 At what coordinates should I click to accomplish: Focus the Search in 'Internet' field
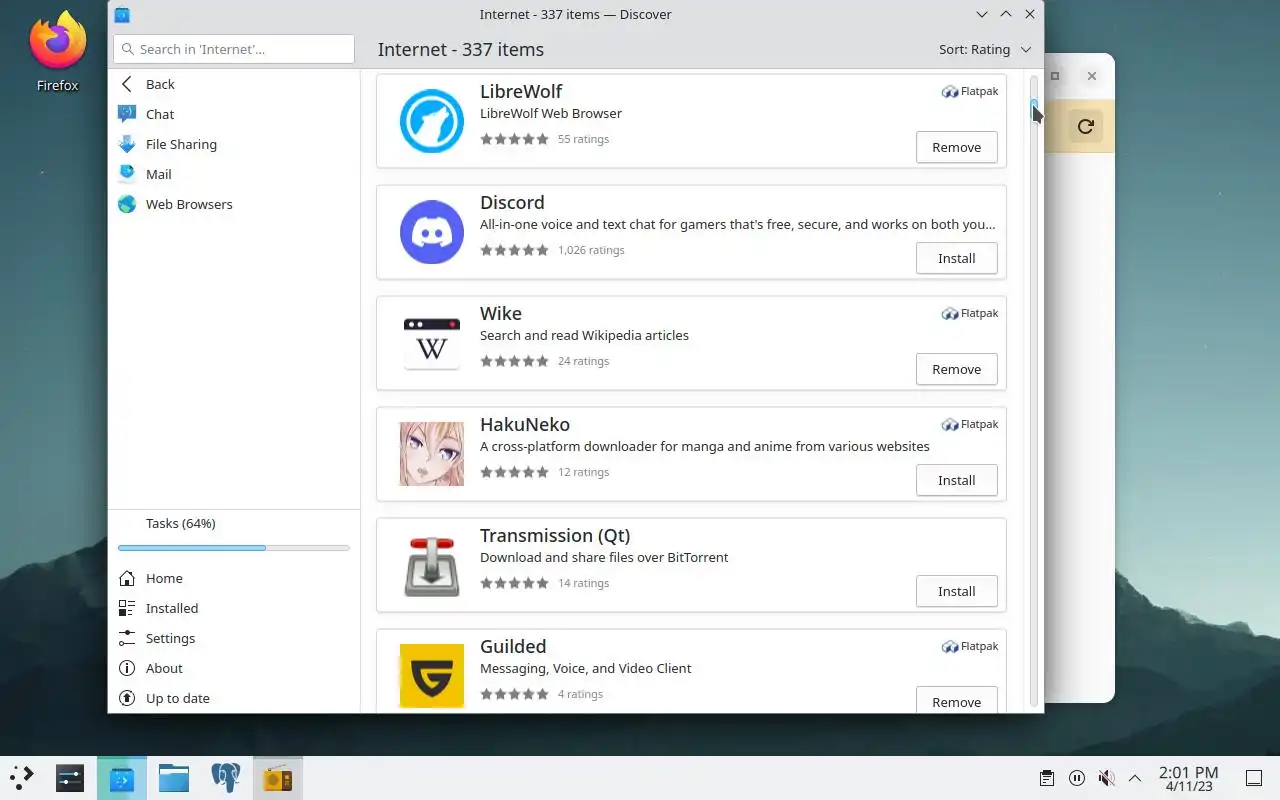[x=234, y=49]
